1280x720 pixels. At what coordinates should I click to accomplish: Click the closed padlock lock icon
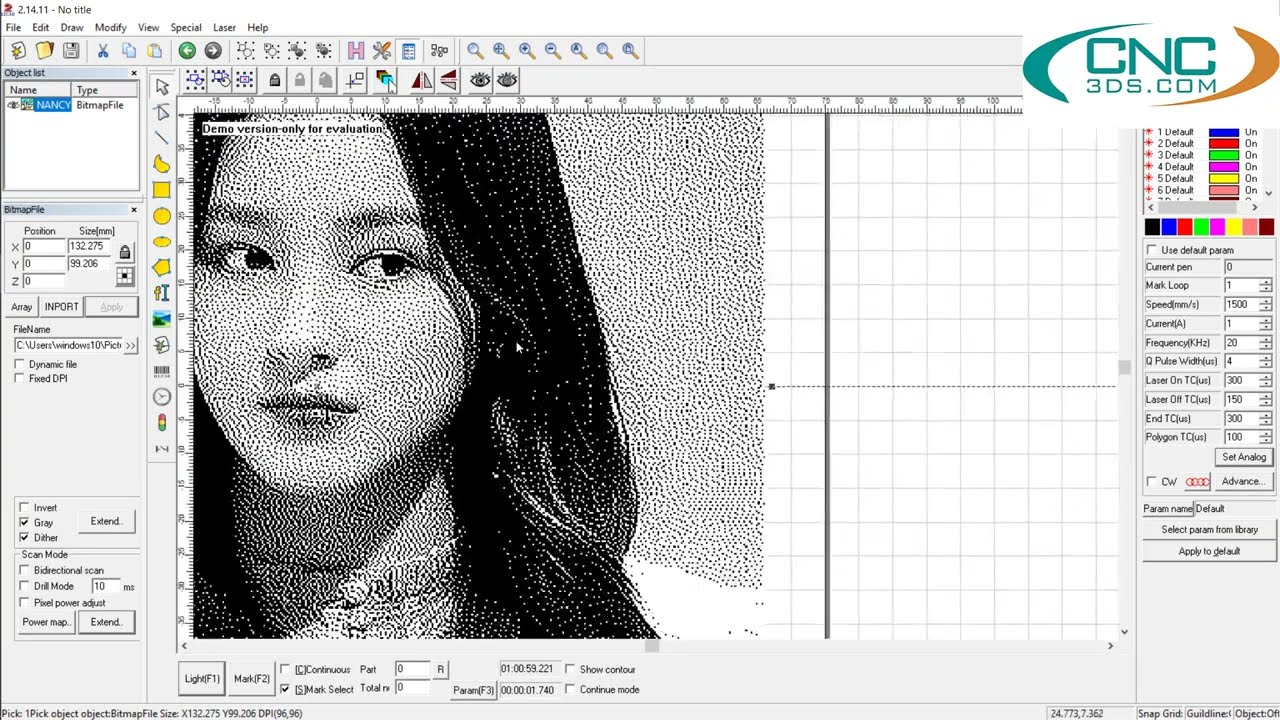coord(275,80)
